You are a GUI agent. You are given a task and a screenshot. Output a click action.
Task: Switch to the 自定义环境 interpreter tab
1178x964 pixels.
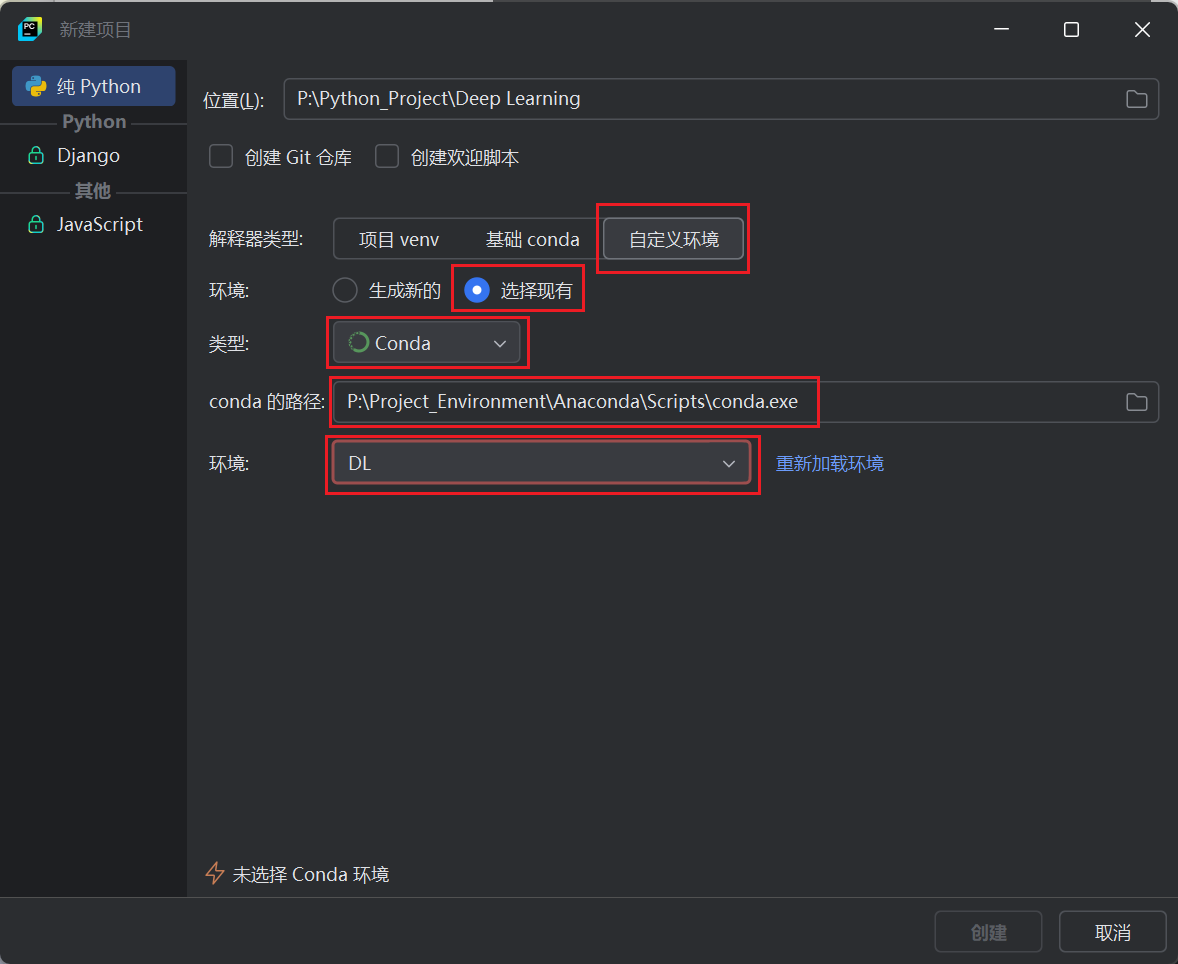[x=674, y=239]
